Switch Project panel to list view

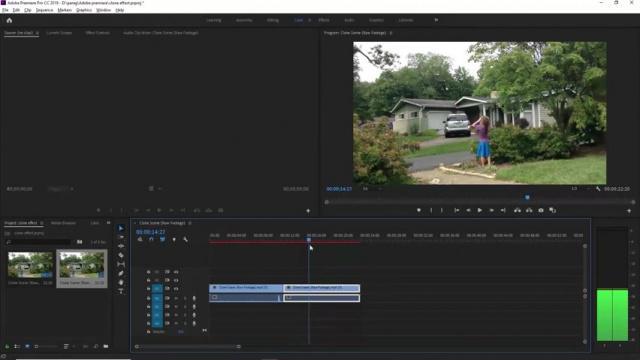click(17, 346)
